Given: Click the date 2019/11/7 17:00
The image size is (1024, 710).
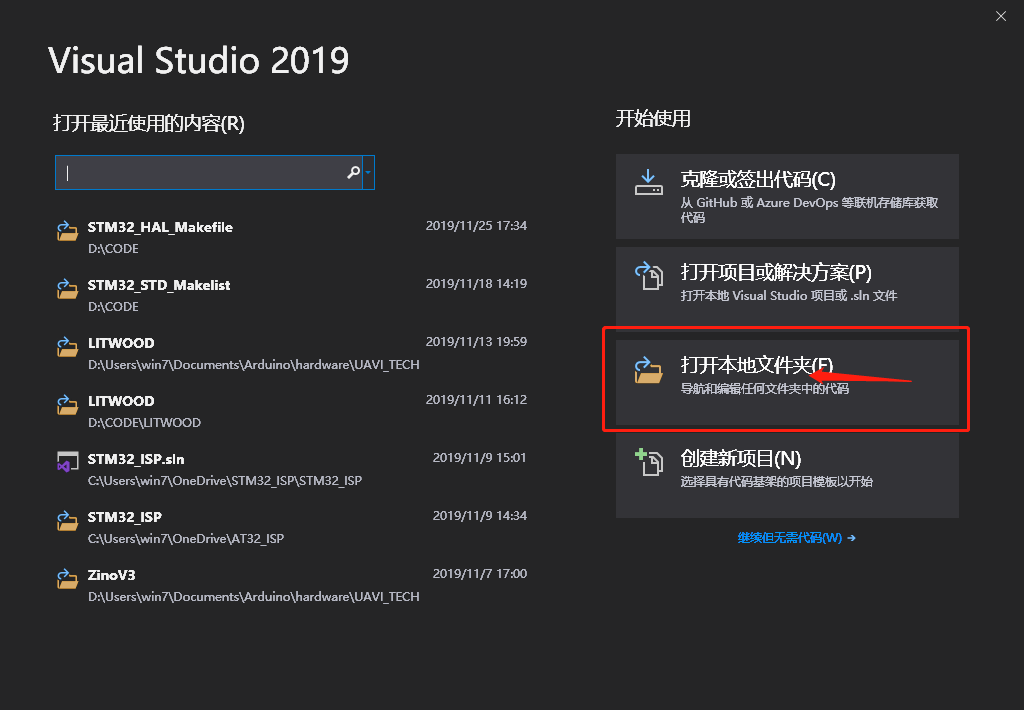Looking at the screenshot, I should click(479, 573).
